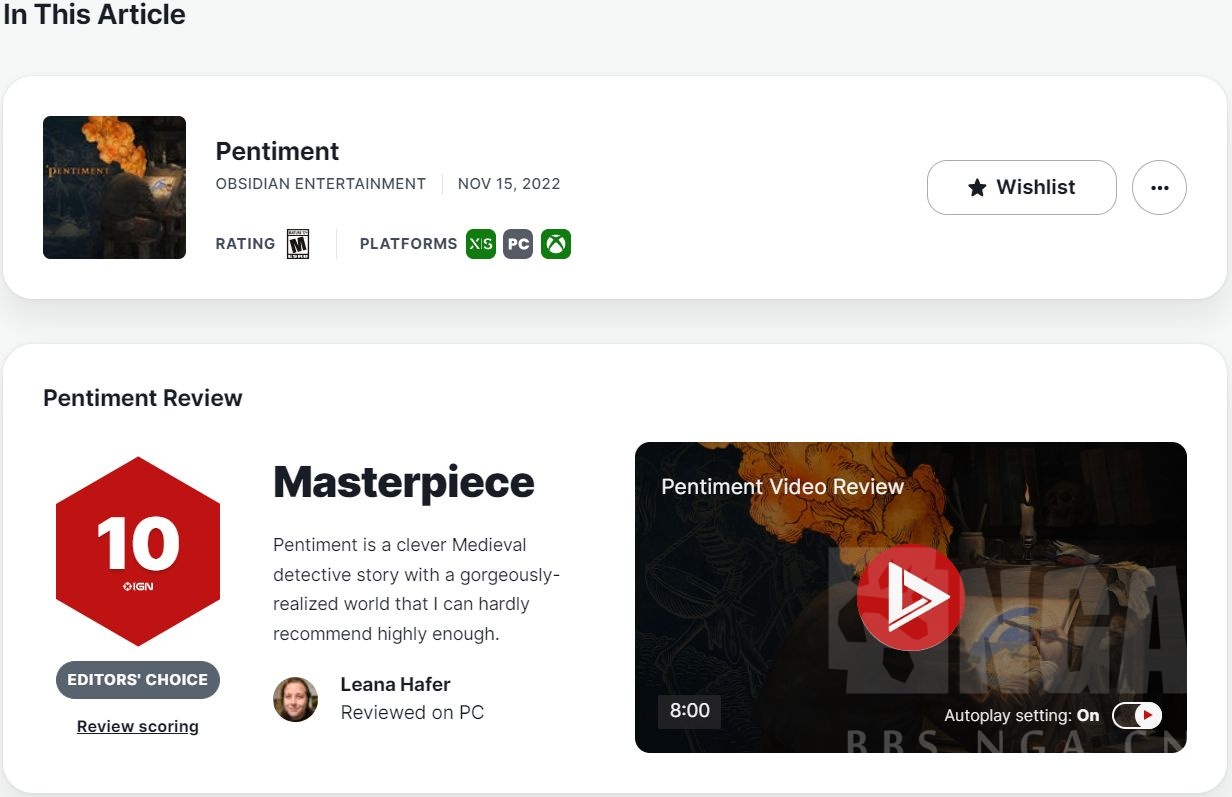Select the Xbox One platform icon
The width and height of the screenshot is (1232, 797).
[556, 244]
